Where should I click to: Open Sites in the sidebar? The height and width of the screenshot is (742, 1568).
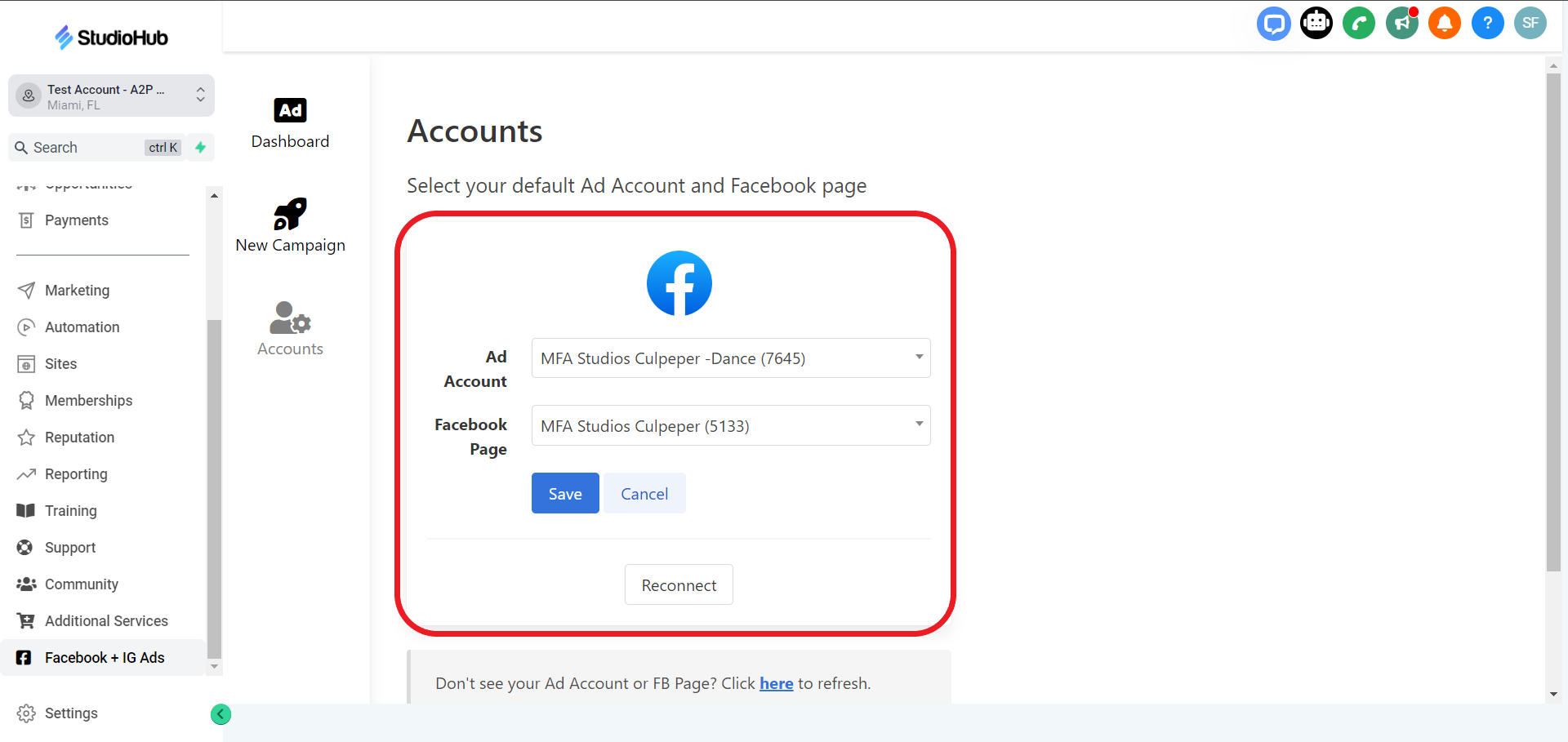pyautogui.click(x=103, y=364)
